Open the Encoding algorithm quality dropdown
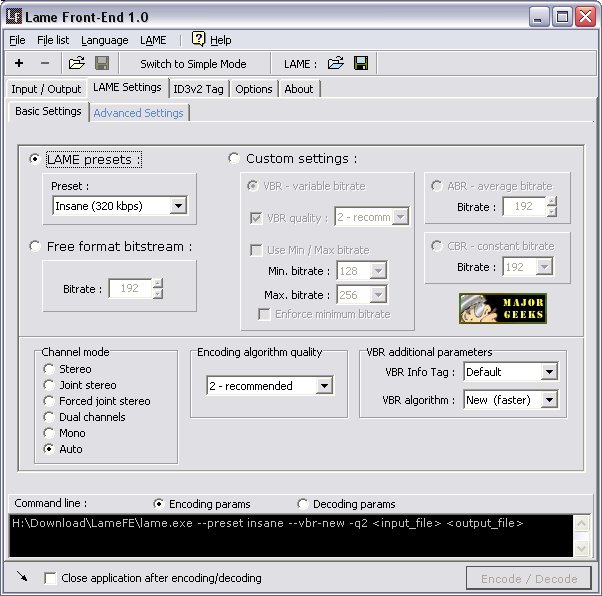 [x=270, y=386]
